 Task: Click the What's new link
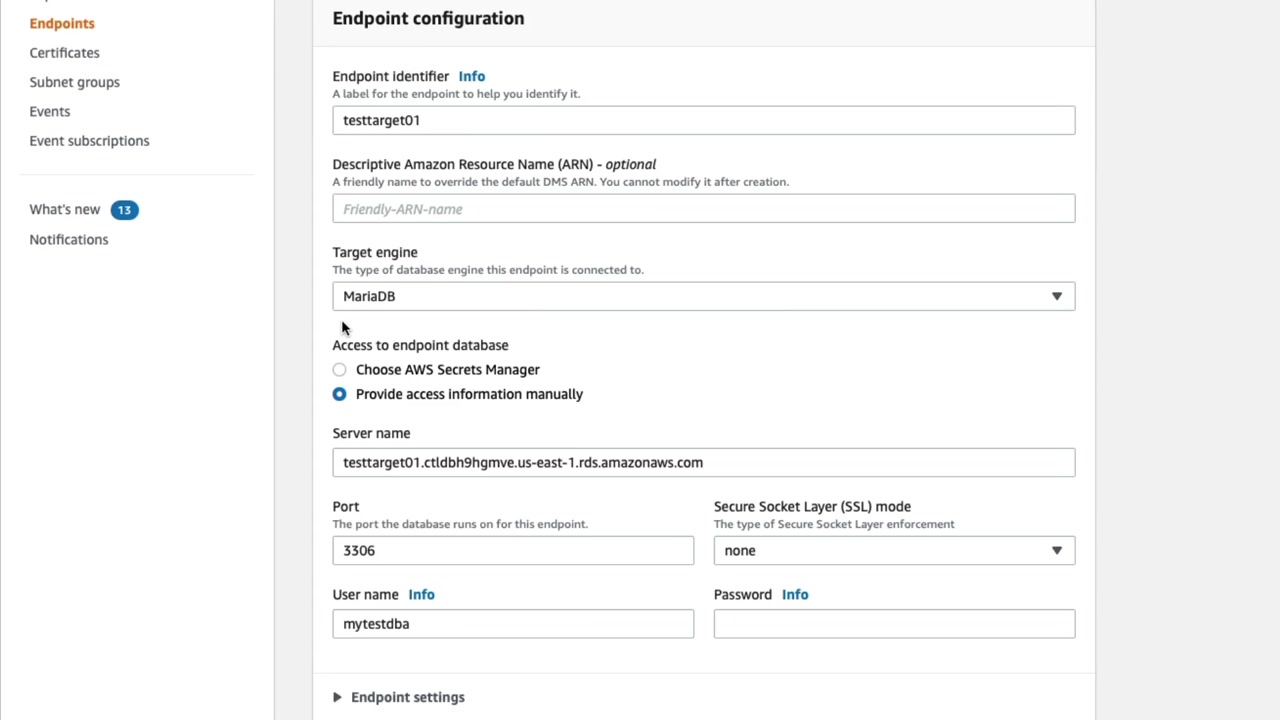(x=65, y=209)
